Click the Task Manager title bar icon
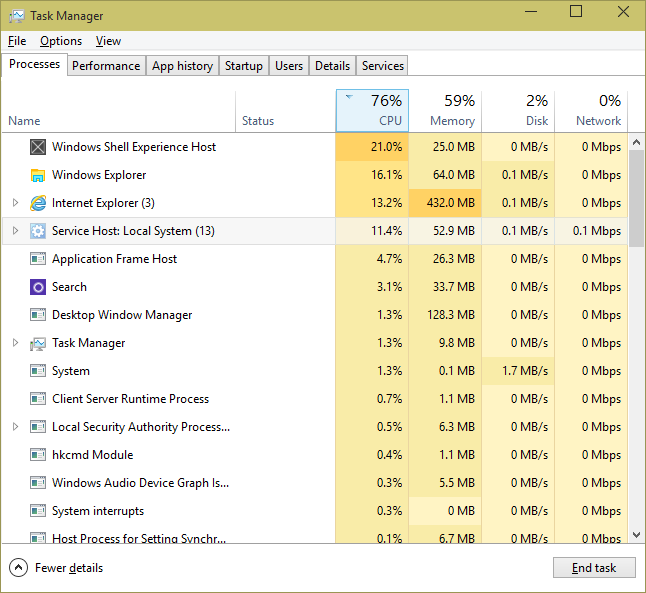Image resolution: width=646 pixels, height=593 pixels. click(x=17, y=16)
